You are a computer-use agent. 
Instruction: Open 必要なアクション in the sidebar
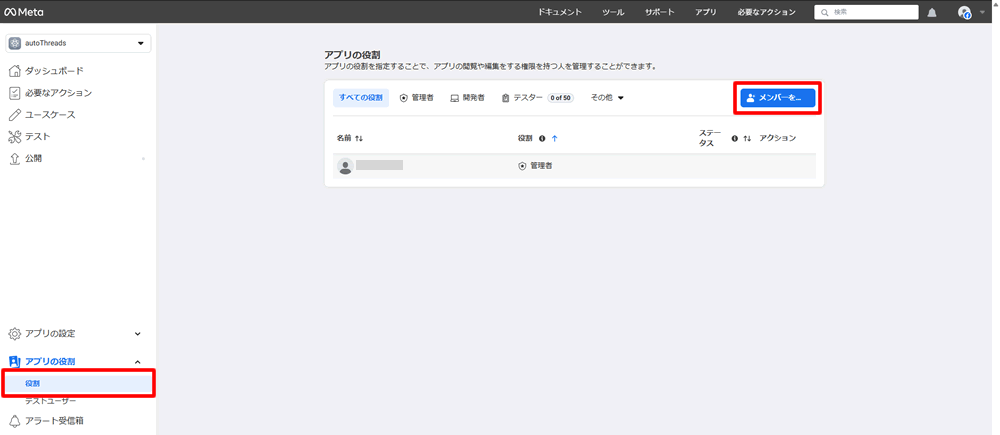tap(58, 93)
